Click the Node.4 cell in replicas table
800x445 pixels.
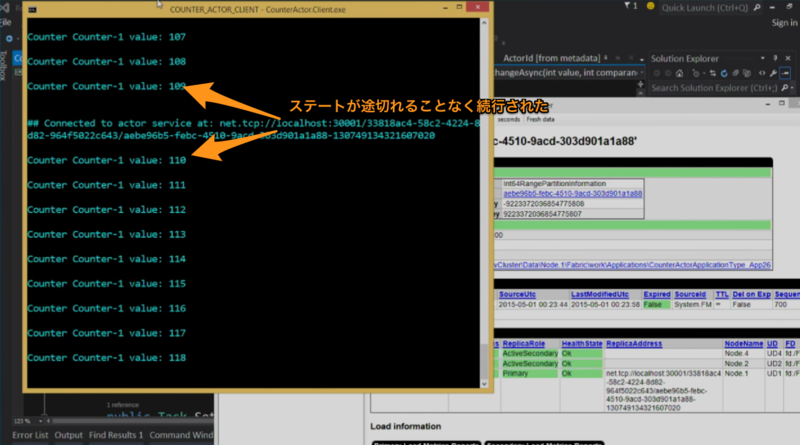tap(736, 354)
